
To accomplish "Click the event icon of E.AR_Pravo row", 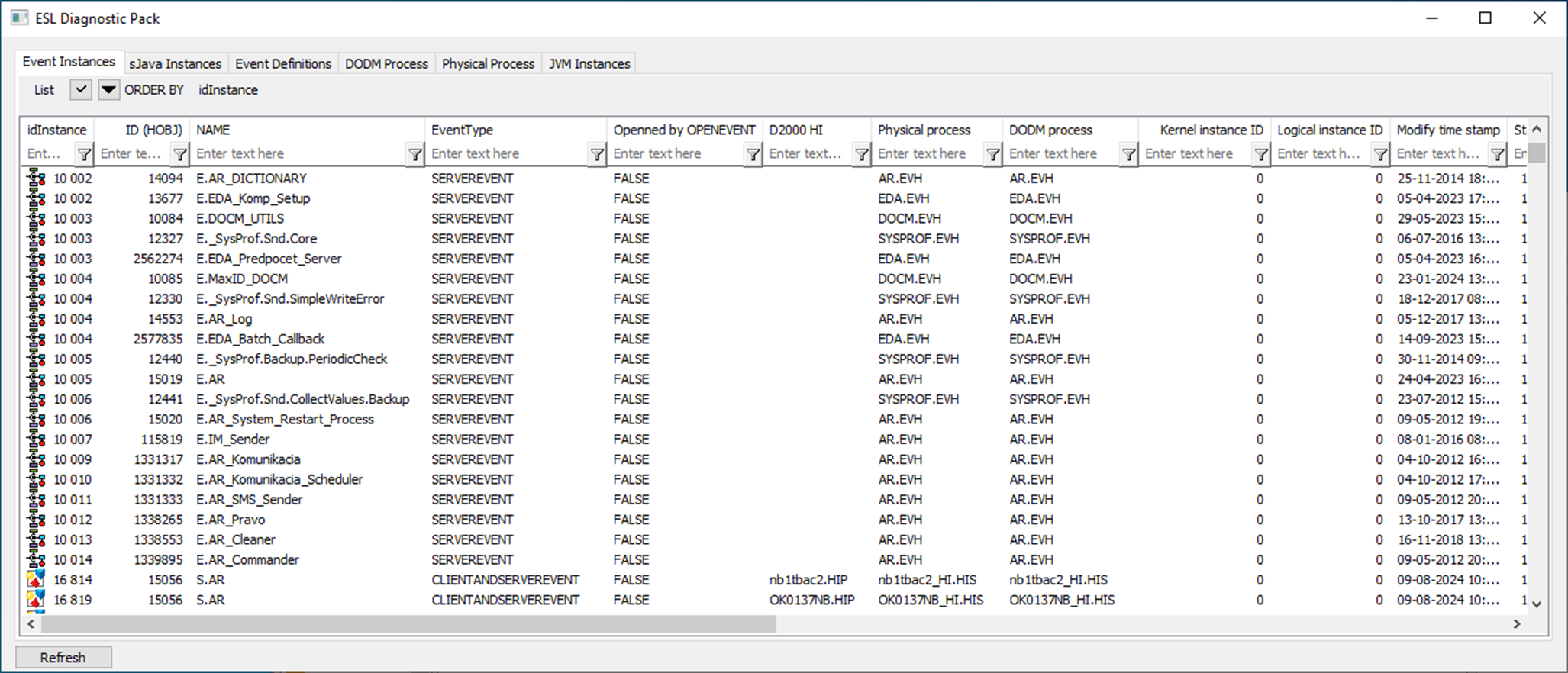I will coord(36,520).
